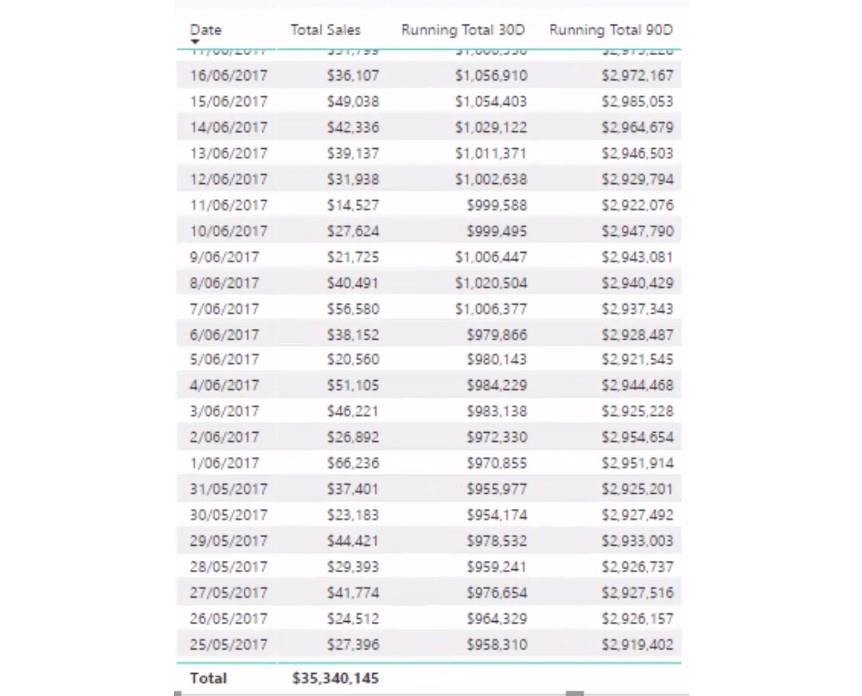862x696 pixels.
Task: Click the $1,020,504 Running Total 30D cell
Action: point(491,283)
